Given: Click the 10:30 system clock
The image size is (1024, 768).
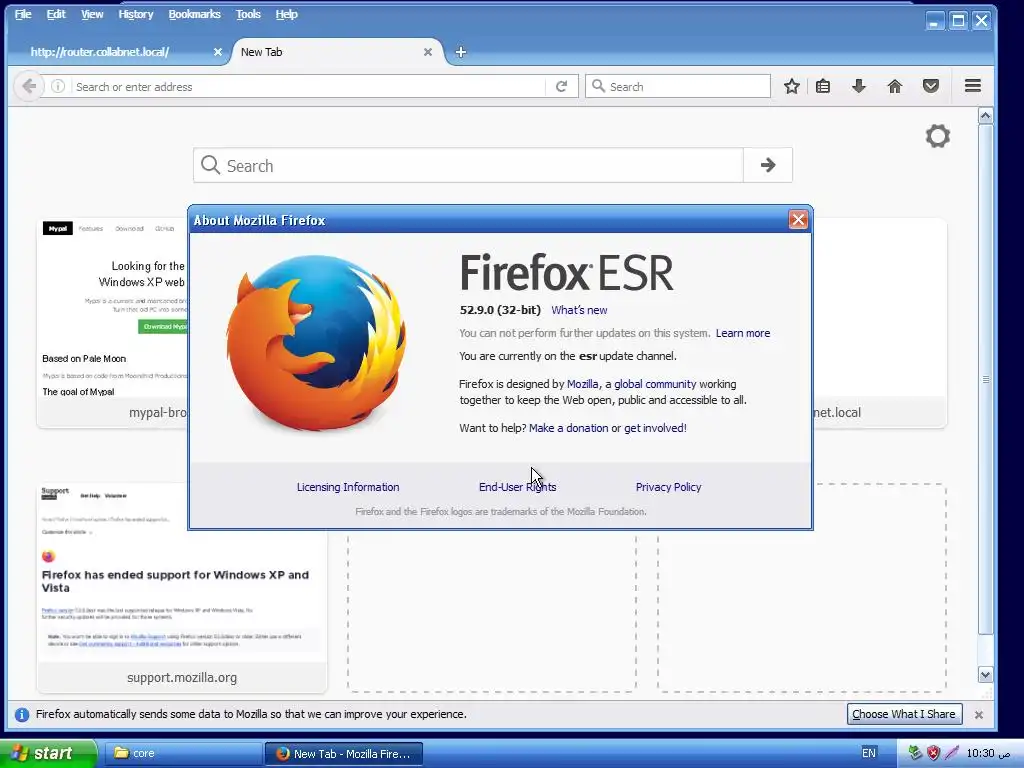Looking at the screenshot, I should coord(988,753).
